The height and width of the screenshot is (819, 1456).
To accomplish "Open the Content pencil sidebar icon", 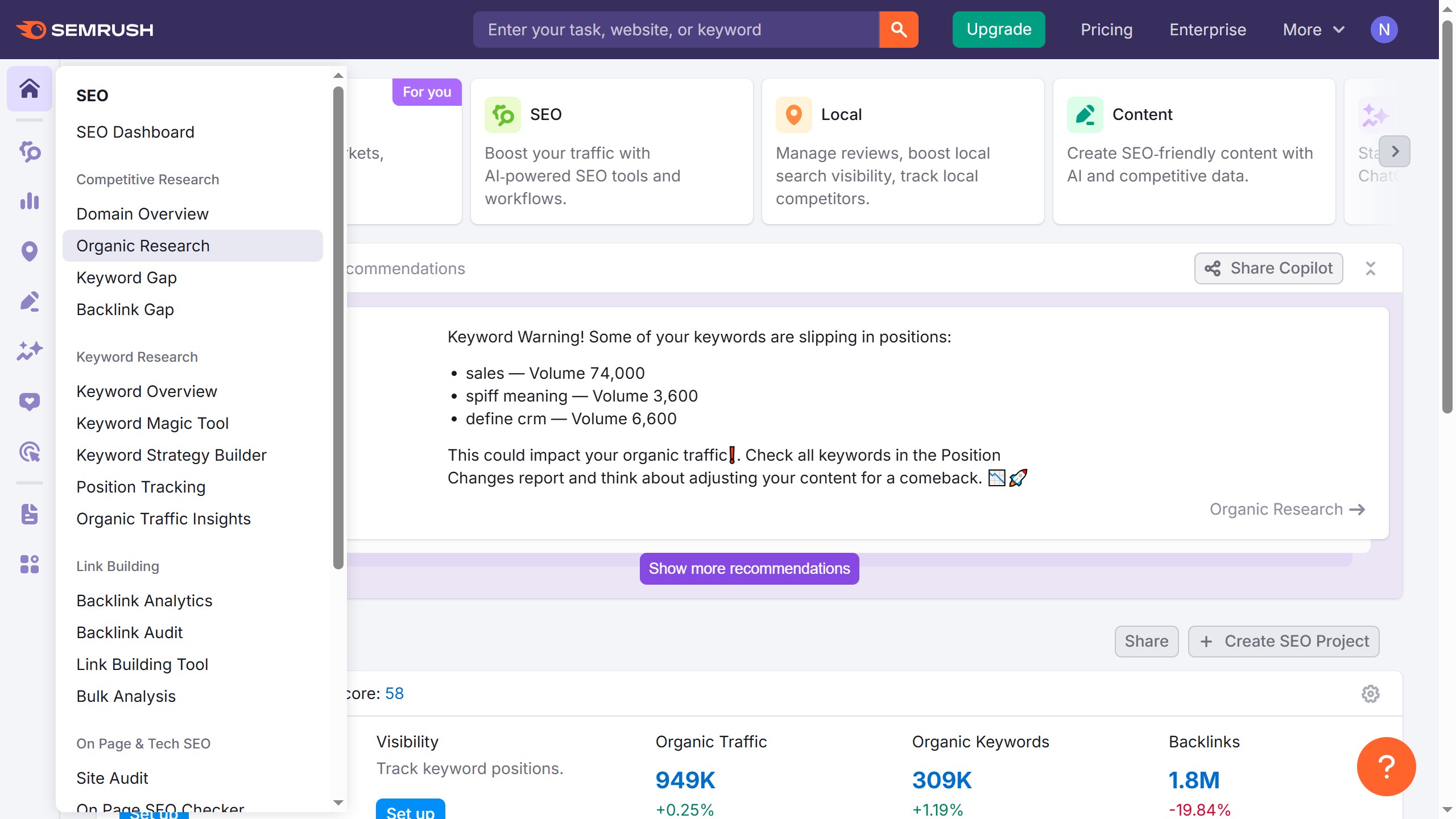I will tap(30, 301).
